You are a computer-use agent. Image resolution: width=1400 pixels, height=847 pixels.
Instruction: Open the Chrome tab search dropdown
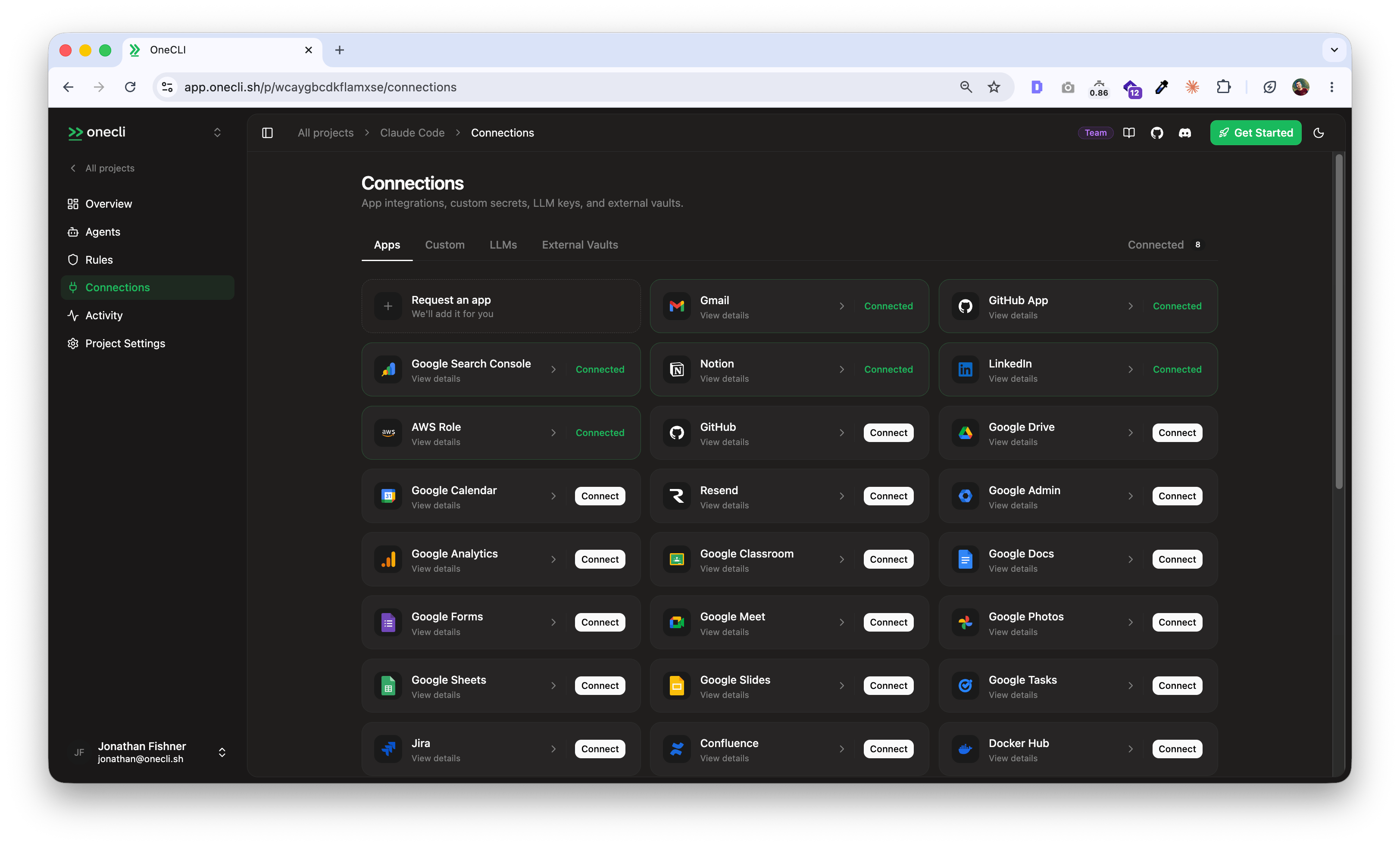1334,50
